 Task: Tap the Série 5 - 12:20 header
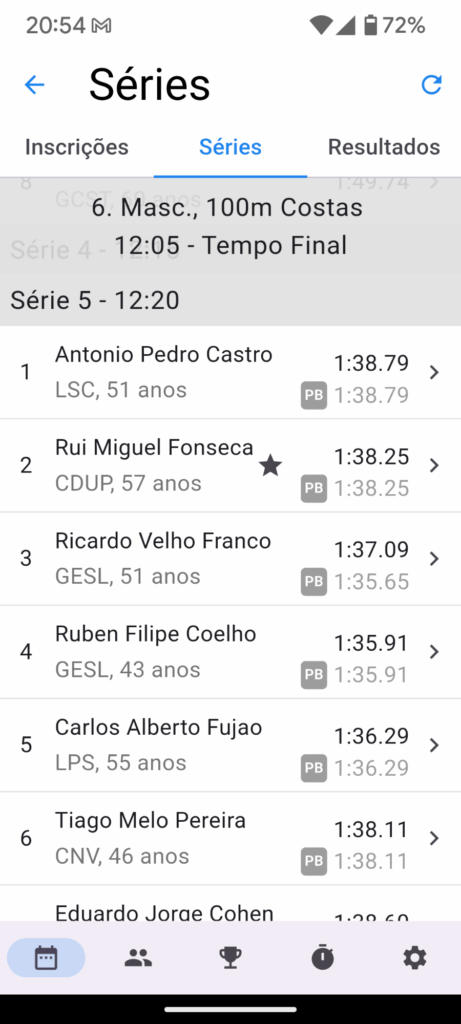95,300
